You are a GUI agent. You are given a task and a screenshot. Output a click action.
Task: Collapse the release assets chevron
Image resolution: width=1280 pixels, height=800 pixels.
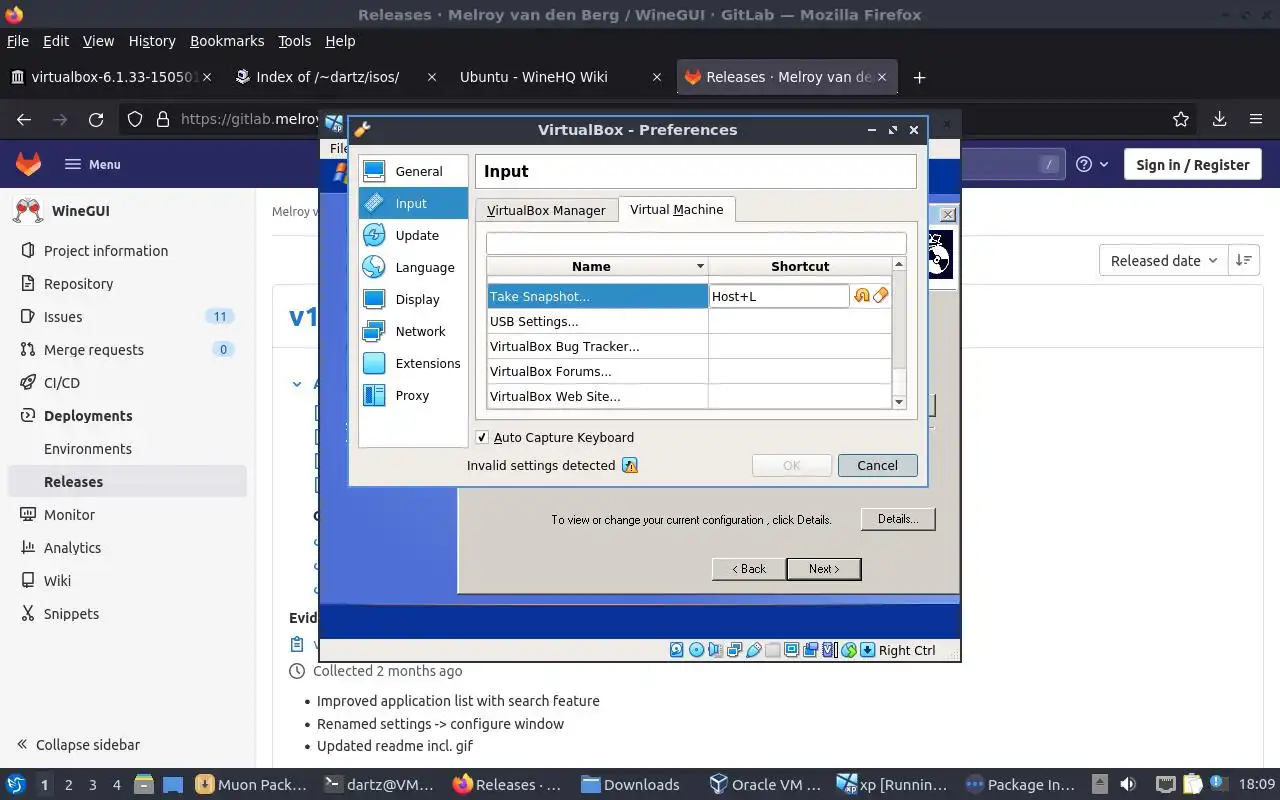(x=297, y=383)
